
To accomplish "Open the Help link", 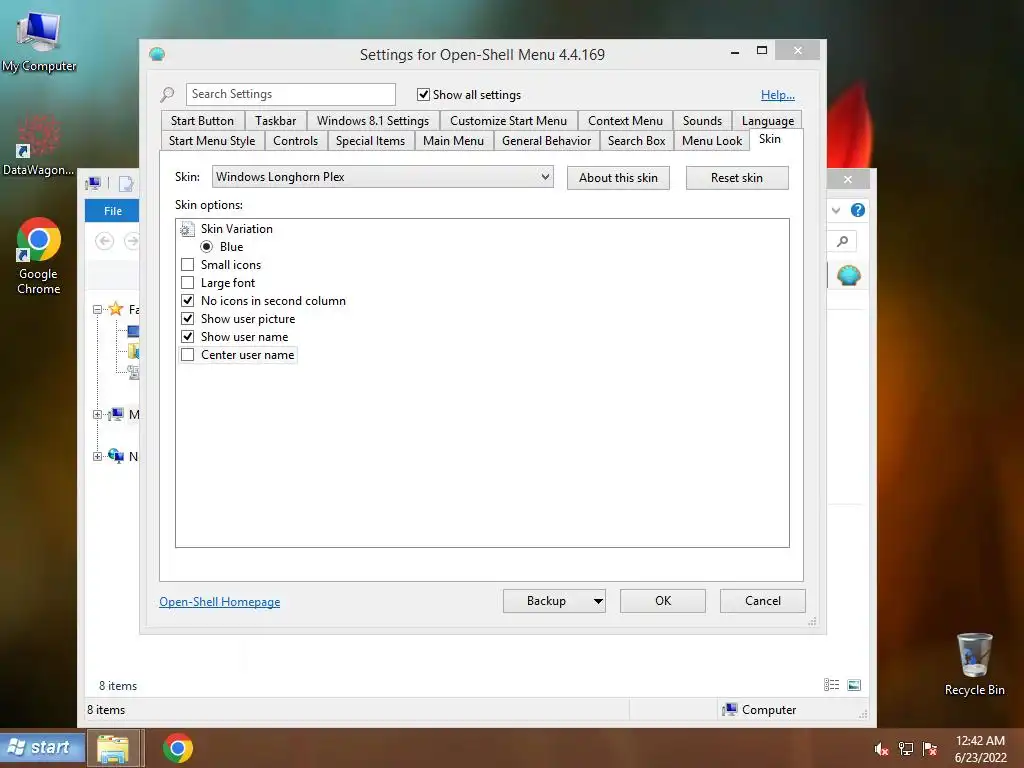I will [778, 95].
